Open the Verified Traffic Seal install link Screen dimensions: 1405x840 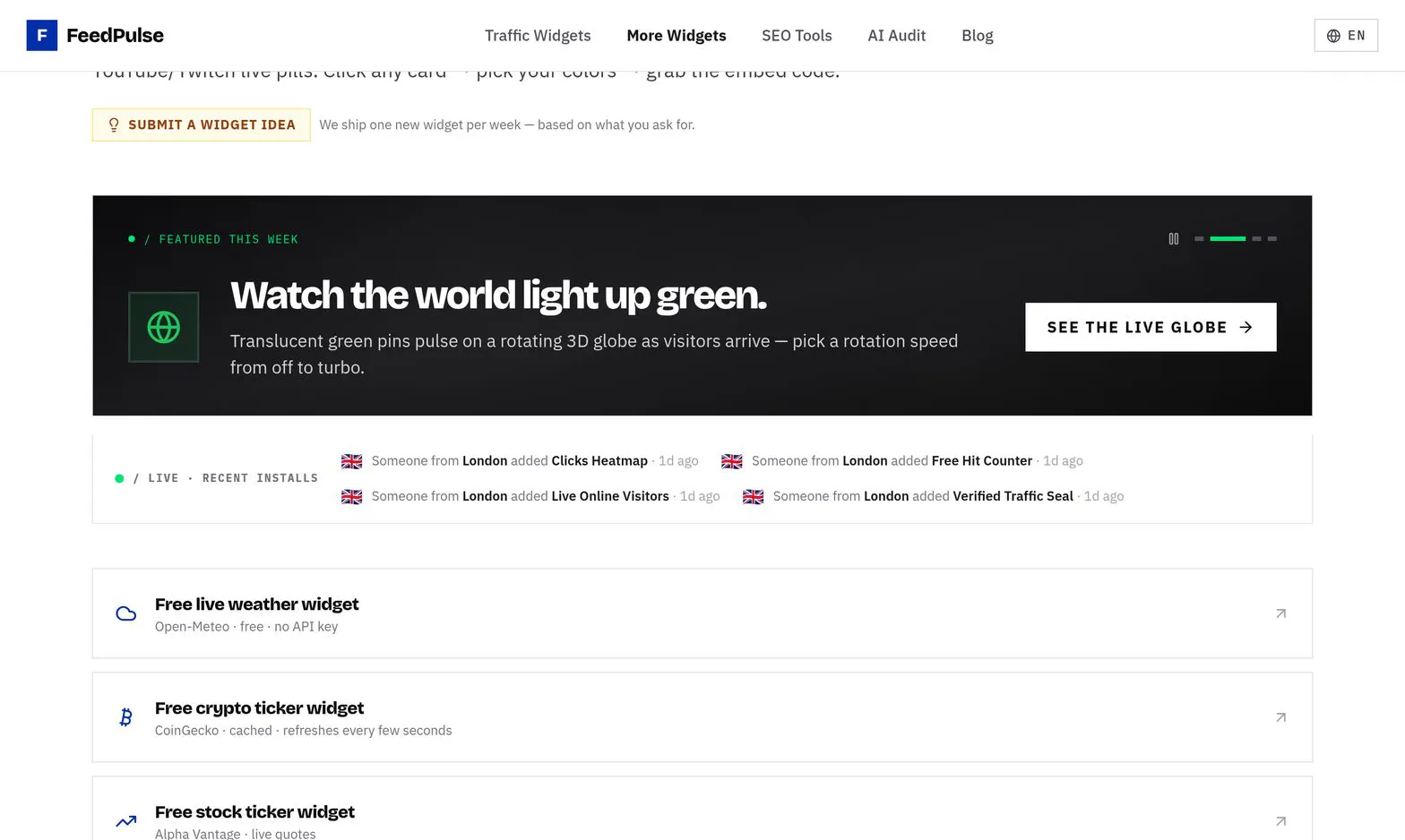(x=1013, y=496)
